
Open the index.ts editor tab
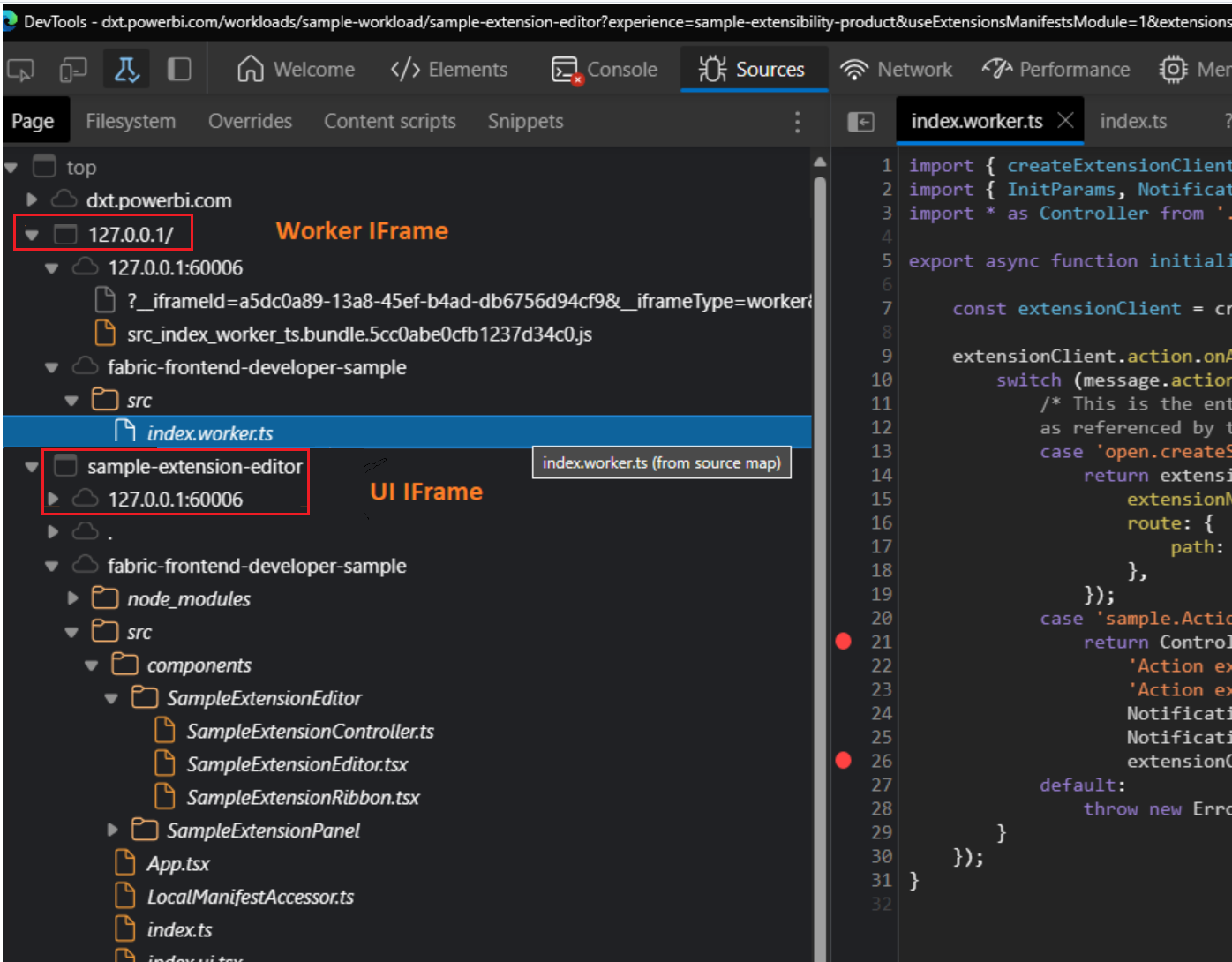coord(1133,121)
